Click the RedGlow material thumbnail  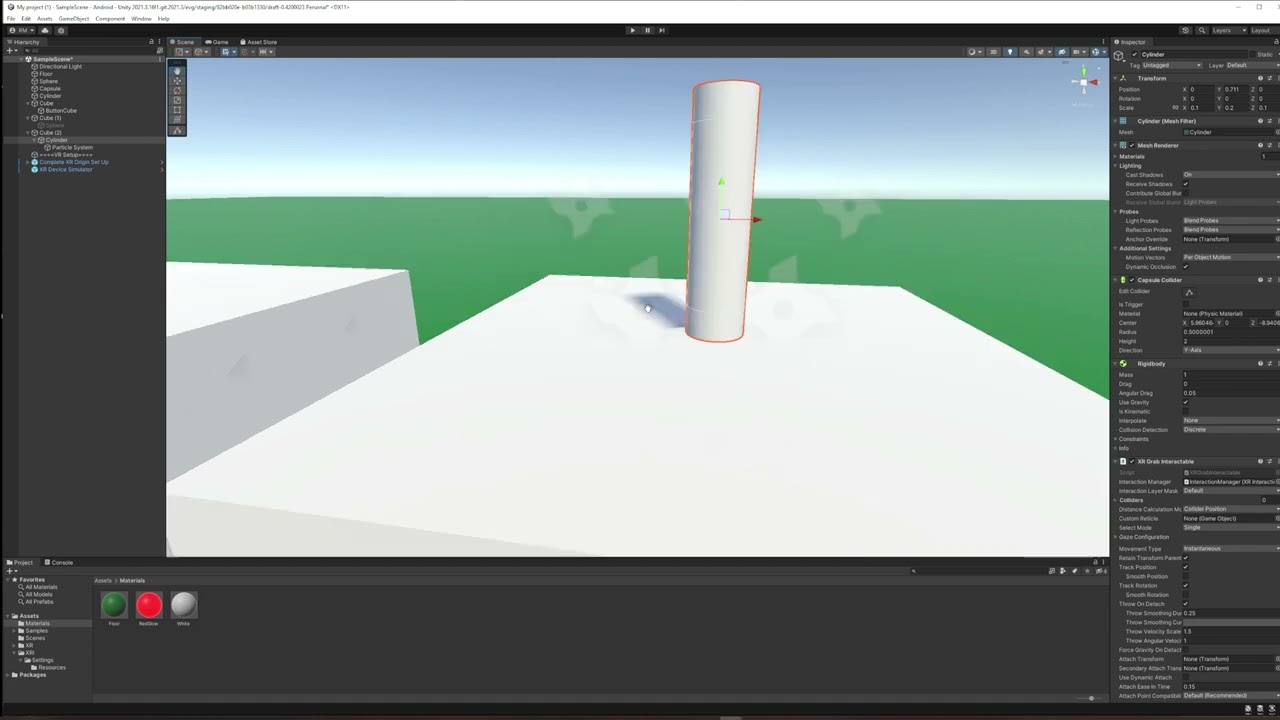tap(148, 604)
